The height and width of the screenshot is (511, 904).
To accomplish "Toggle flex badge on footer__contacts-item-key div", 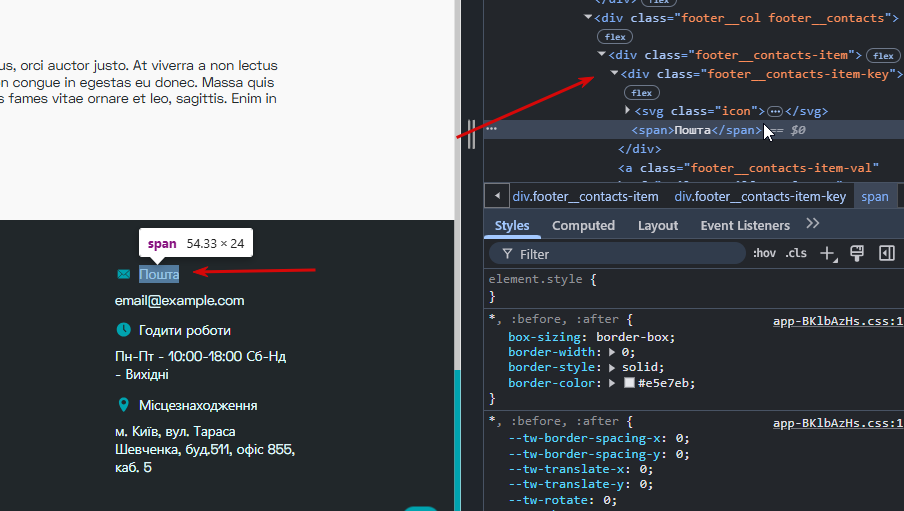I will [x=642, y=93].
